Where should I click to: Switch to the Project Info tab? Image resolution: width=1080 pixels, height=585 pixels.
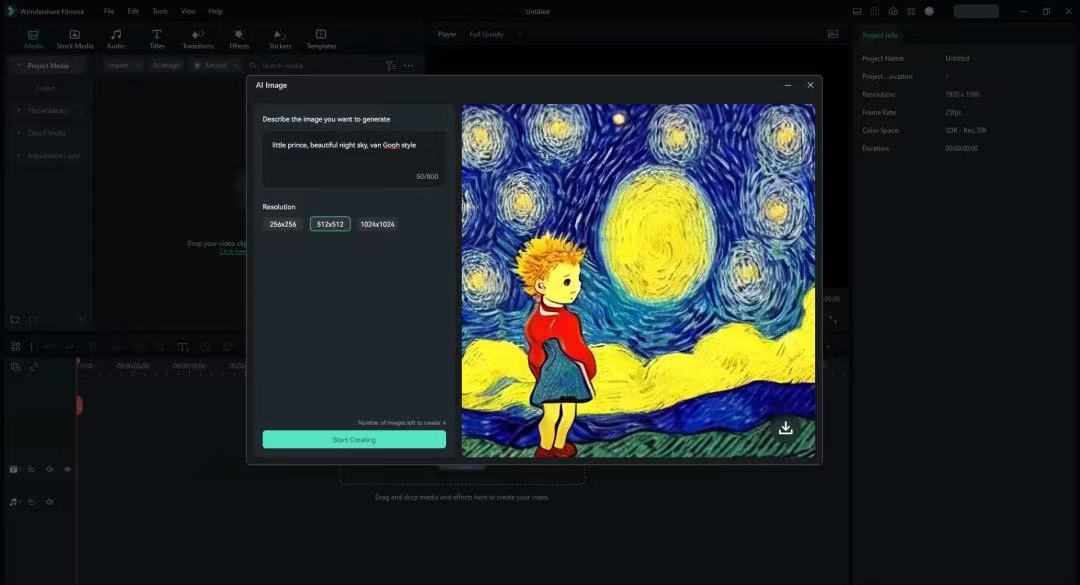(880, 35)
